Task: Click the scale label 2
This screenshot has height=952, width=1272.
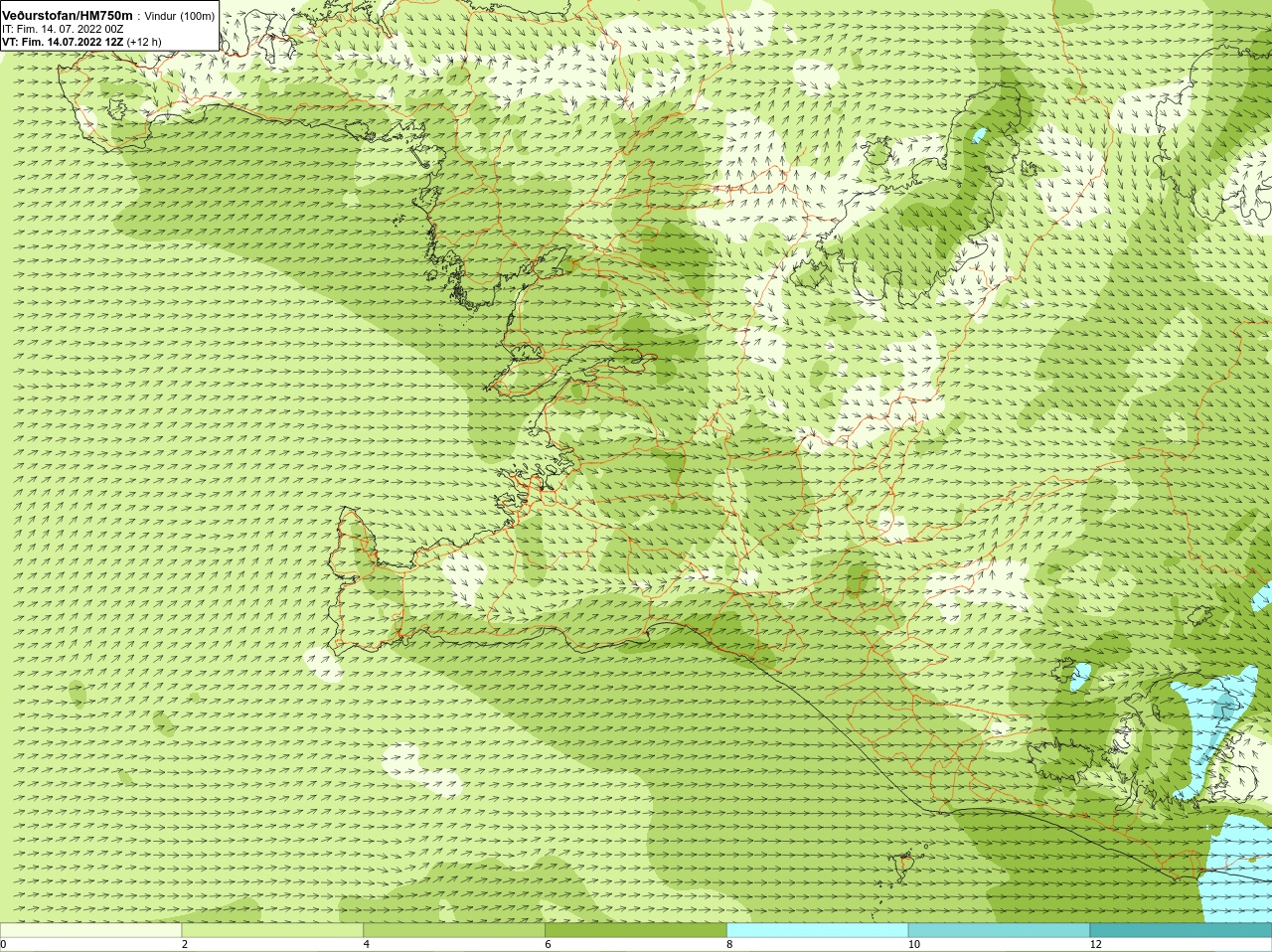Action: (x=185, y=944)
